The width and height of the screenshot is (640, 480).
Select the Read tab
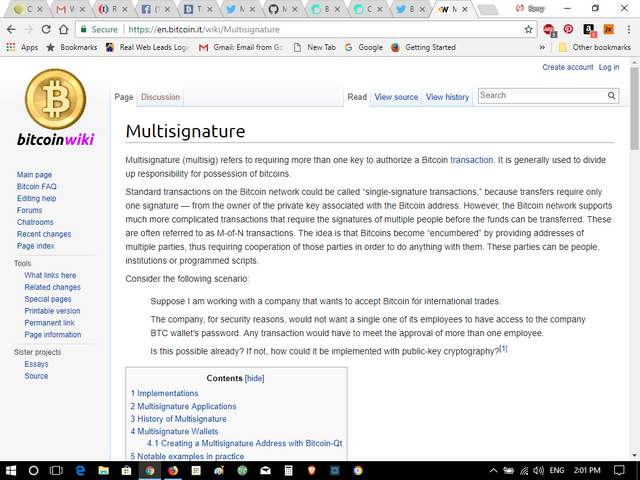[357, 97]
